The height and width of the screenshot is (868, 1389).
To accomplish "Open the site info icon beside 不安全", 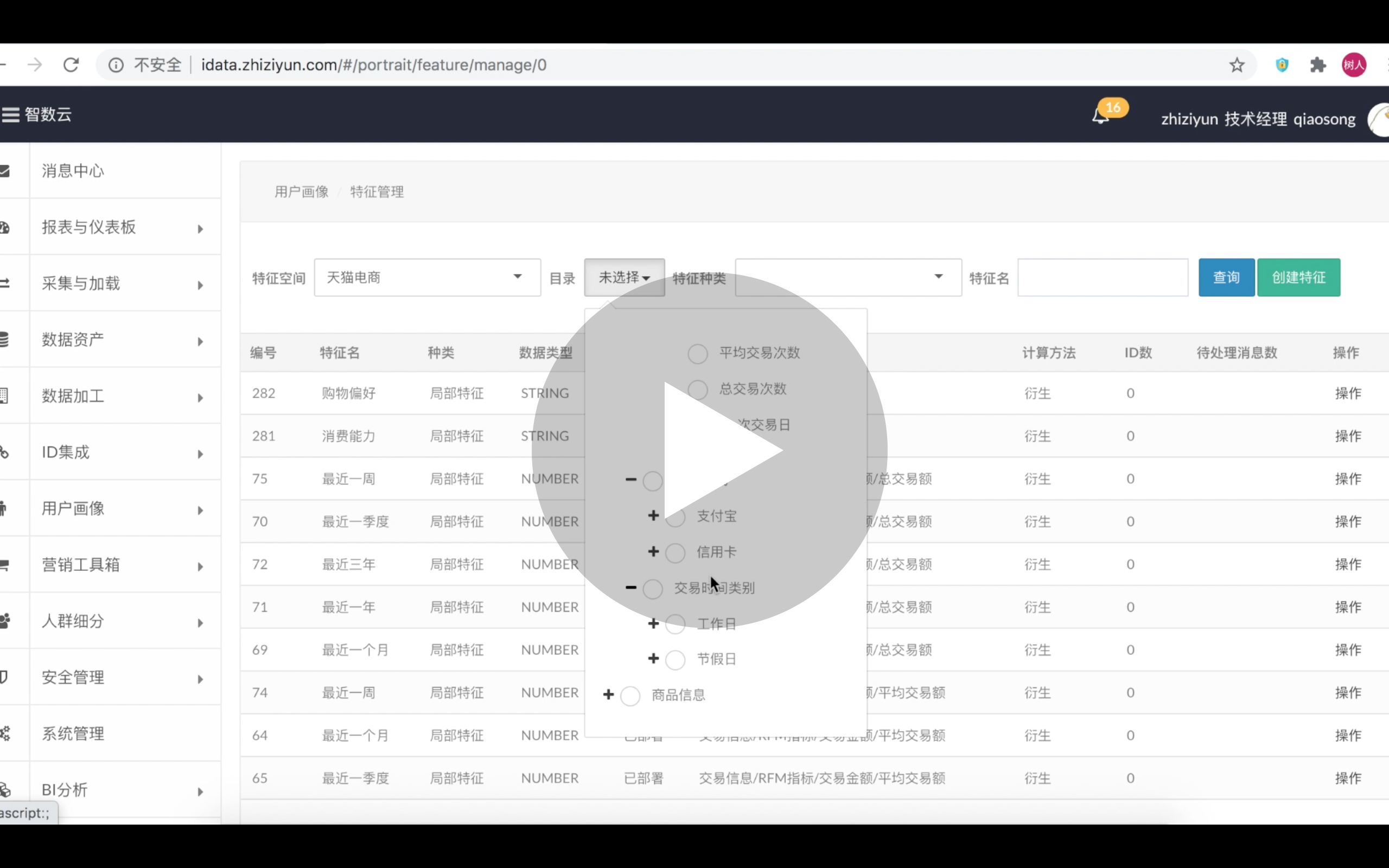I will click(x=116, y=65).
